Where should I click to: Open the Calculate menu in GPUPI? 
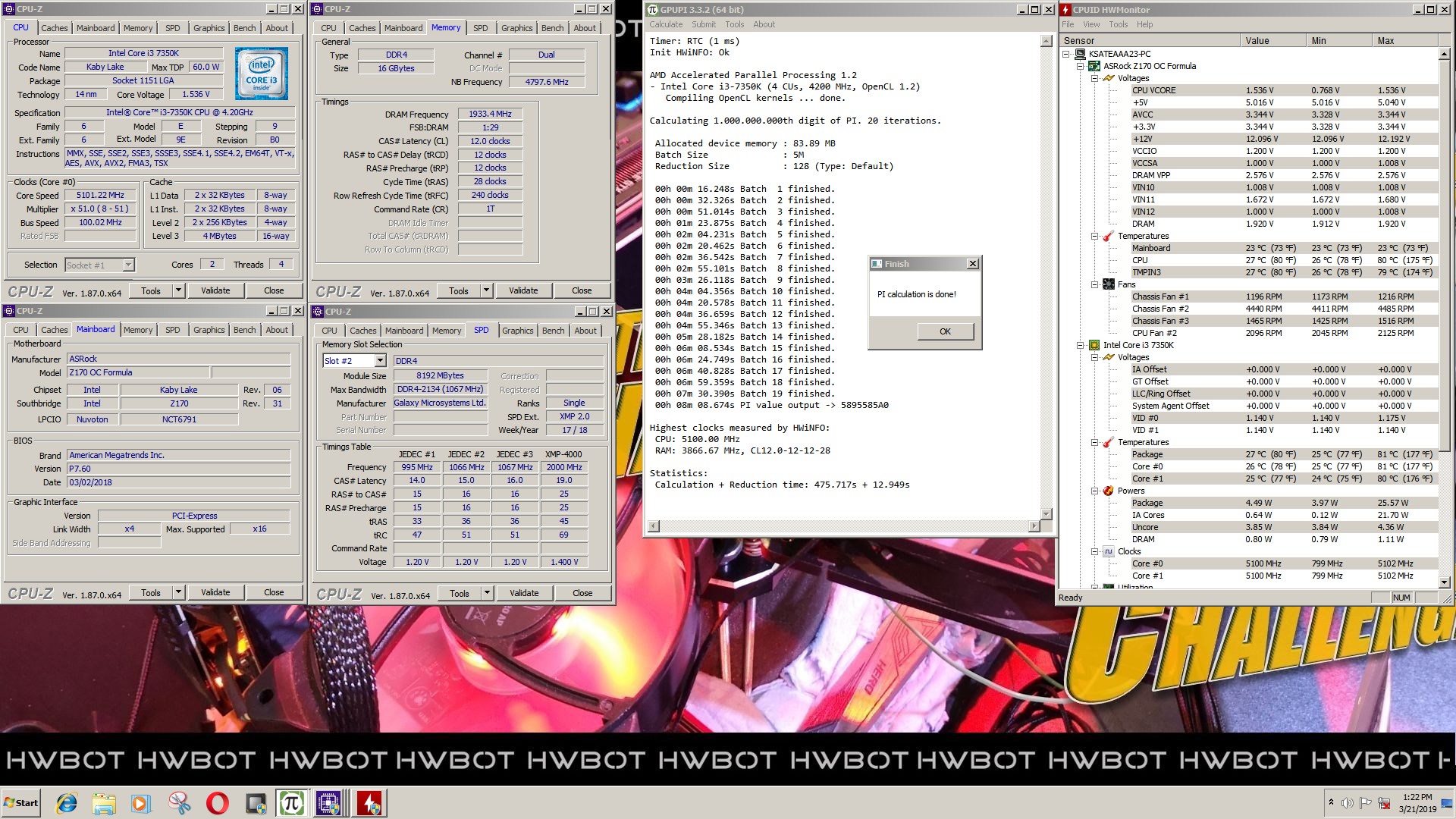tap(666, 24)
